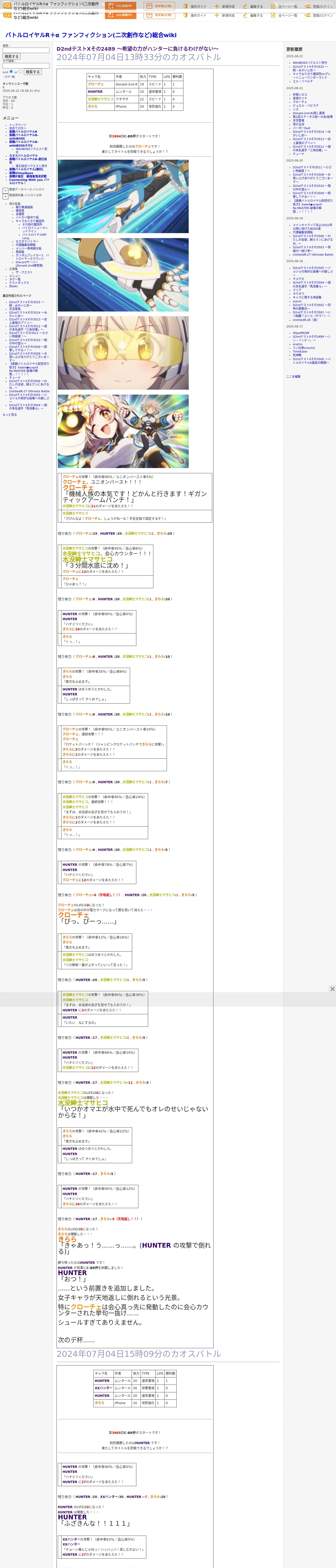Open the キョウカ history link
This screenshot has width=336, height=1568.
pos(298,279)
